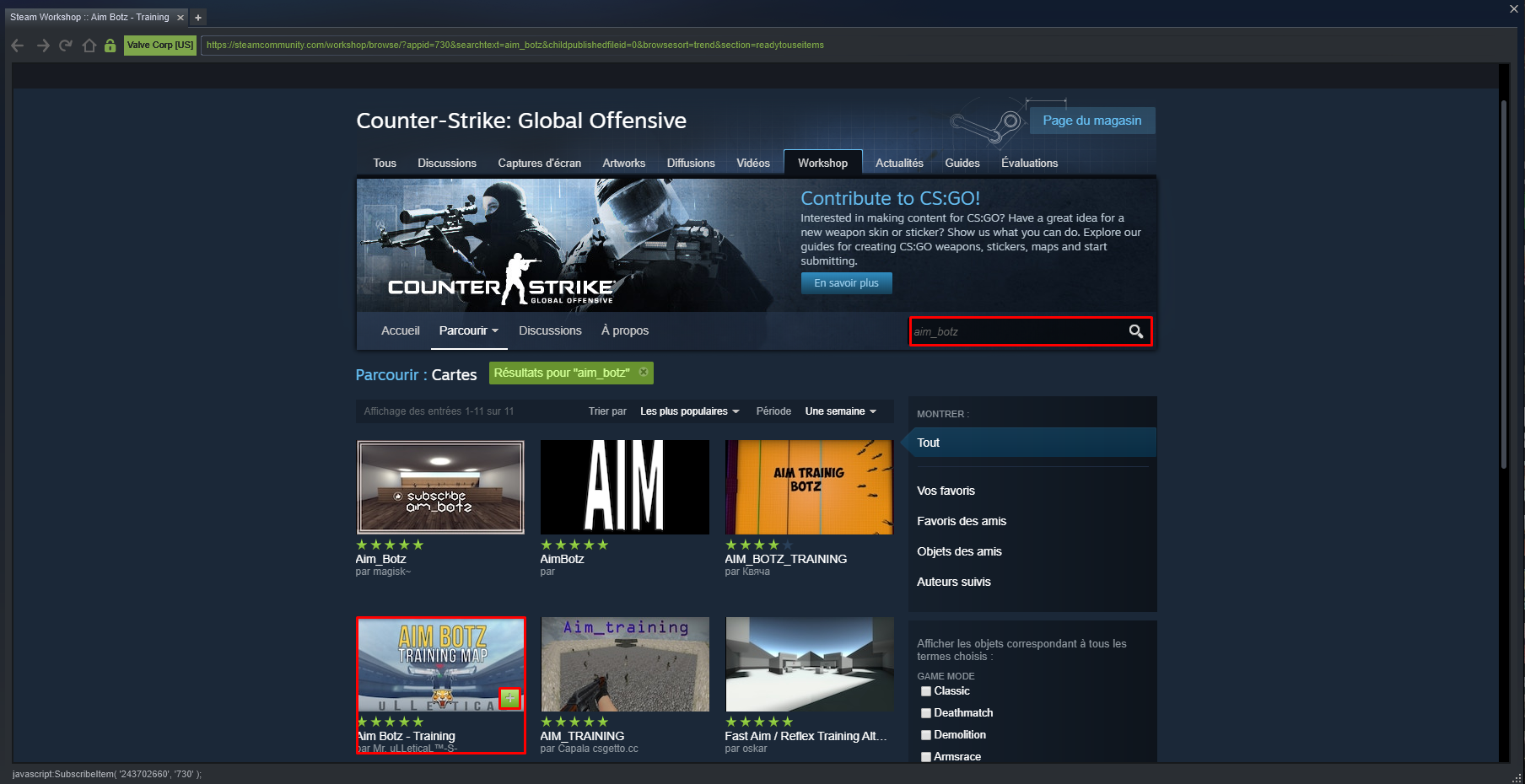Tick the Armsrace checkbox
1525x784 pixels.
coord(926,757)
